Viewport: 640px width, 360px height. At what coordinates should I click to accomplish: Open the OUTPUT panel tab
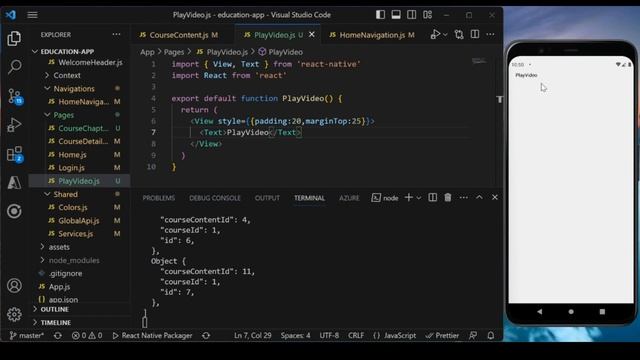tap(267, 198)
